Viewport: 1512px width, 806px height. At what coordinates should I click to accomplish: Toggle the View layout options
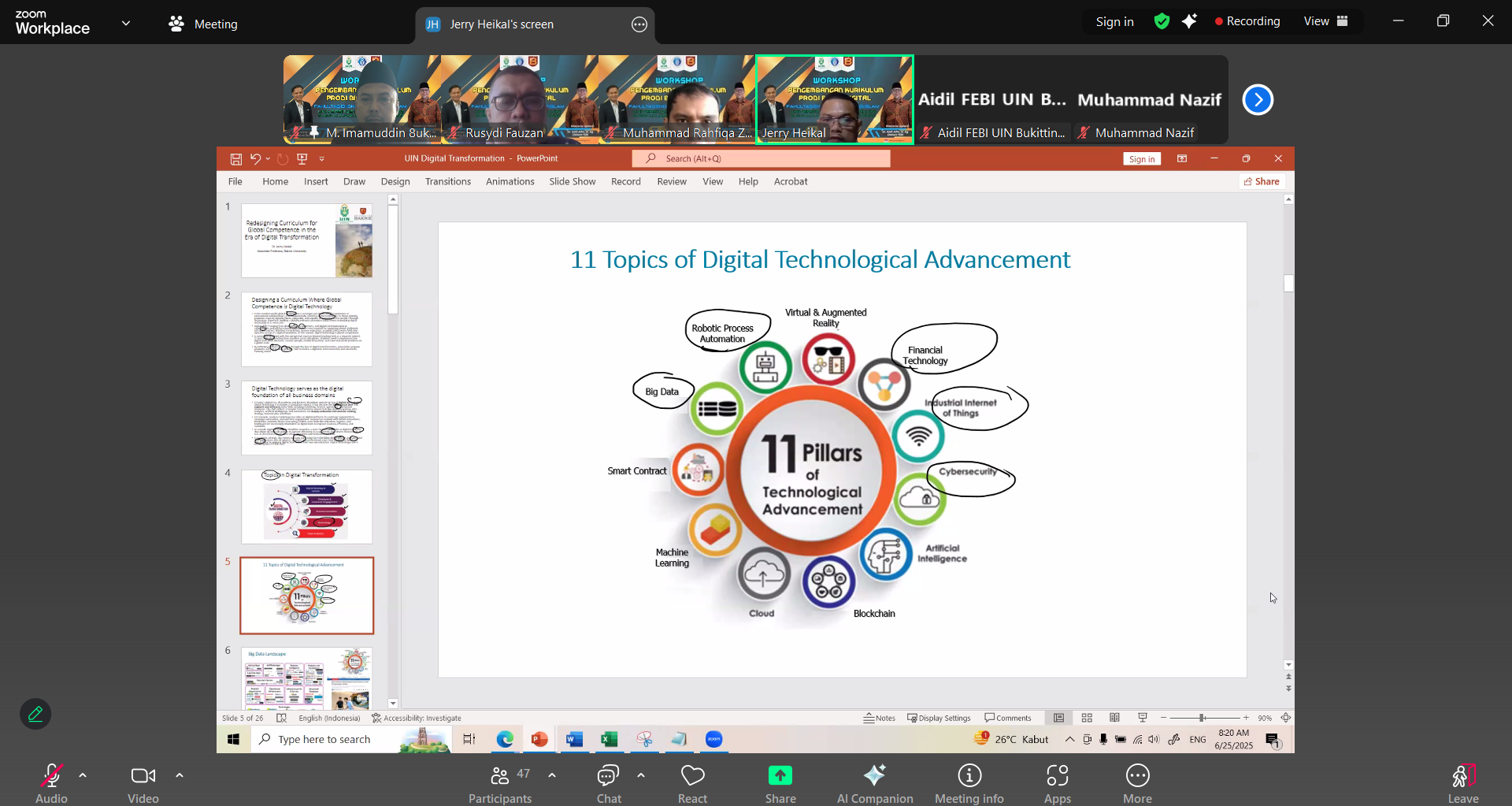1326,21
